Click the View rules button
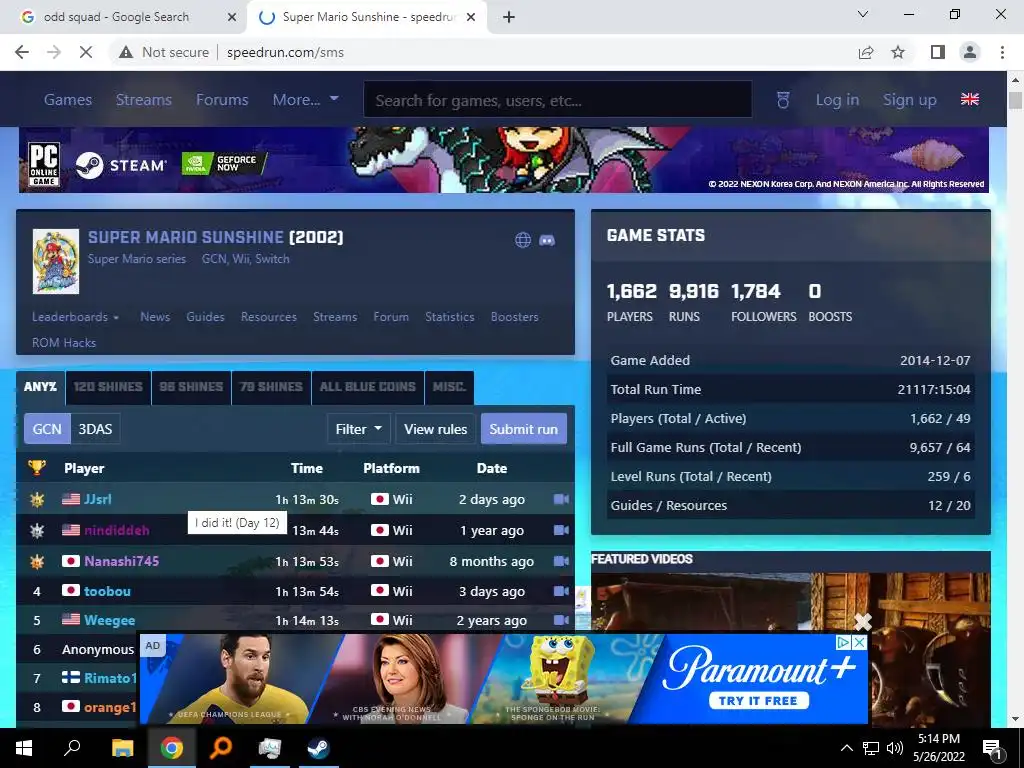This screenshot has width=1024, height=768. pyautogui.click(x=436, y=429)
